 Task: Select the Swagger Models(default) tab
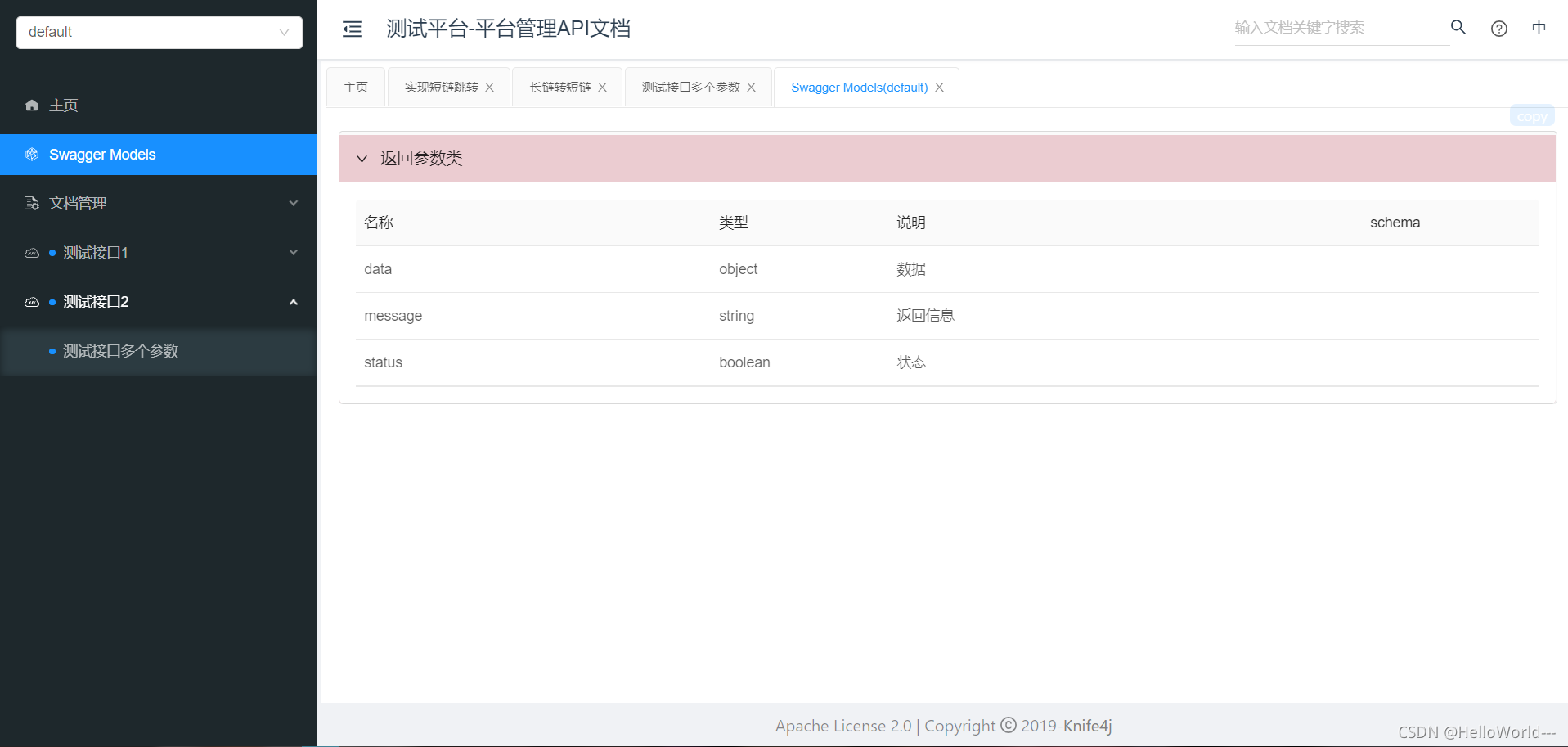[x=860, y=88]
